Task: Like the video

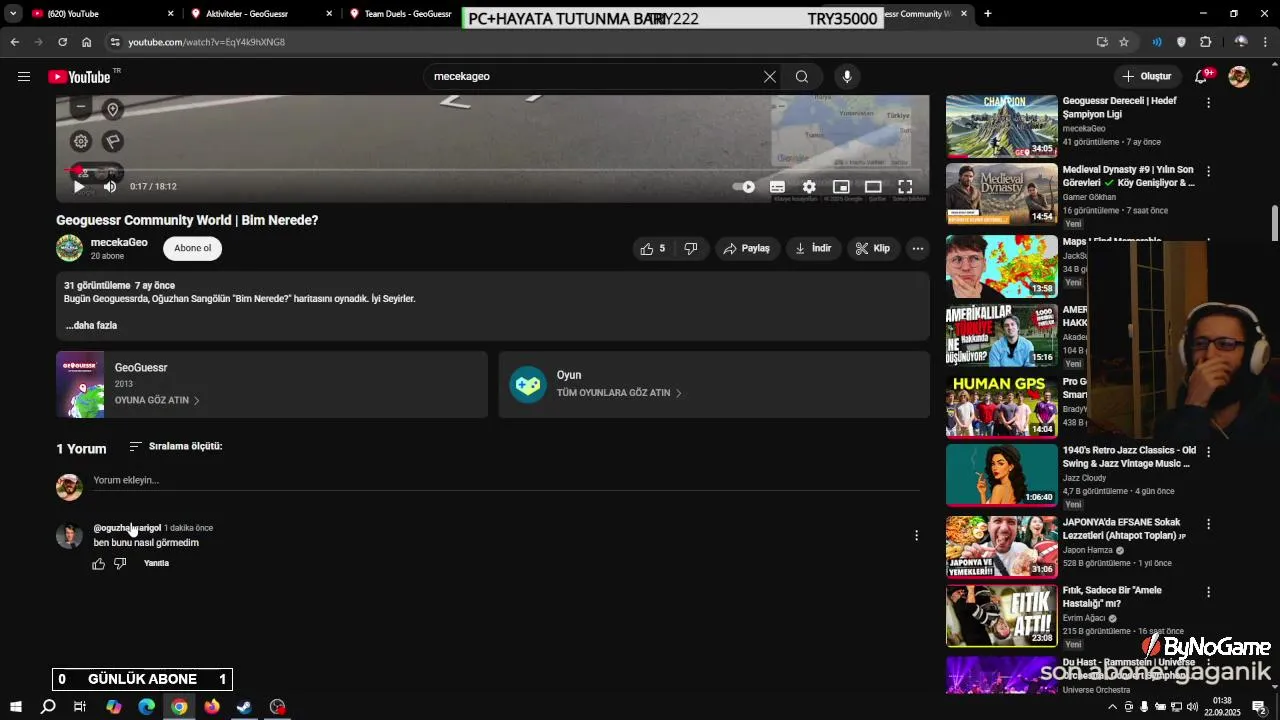Action: coord(654,248)
